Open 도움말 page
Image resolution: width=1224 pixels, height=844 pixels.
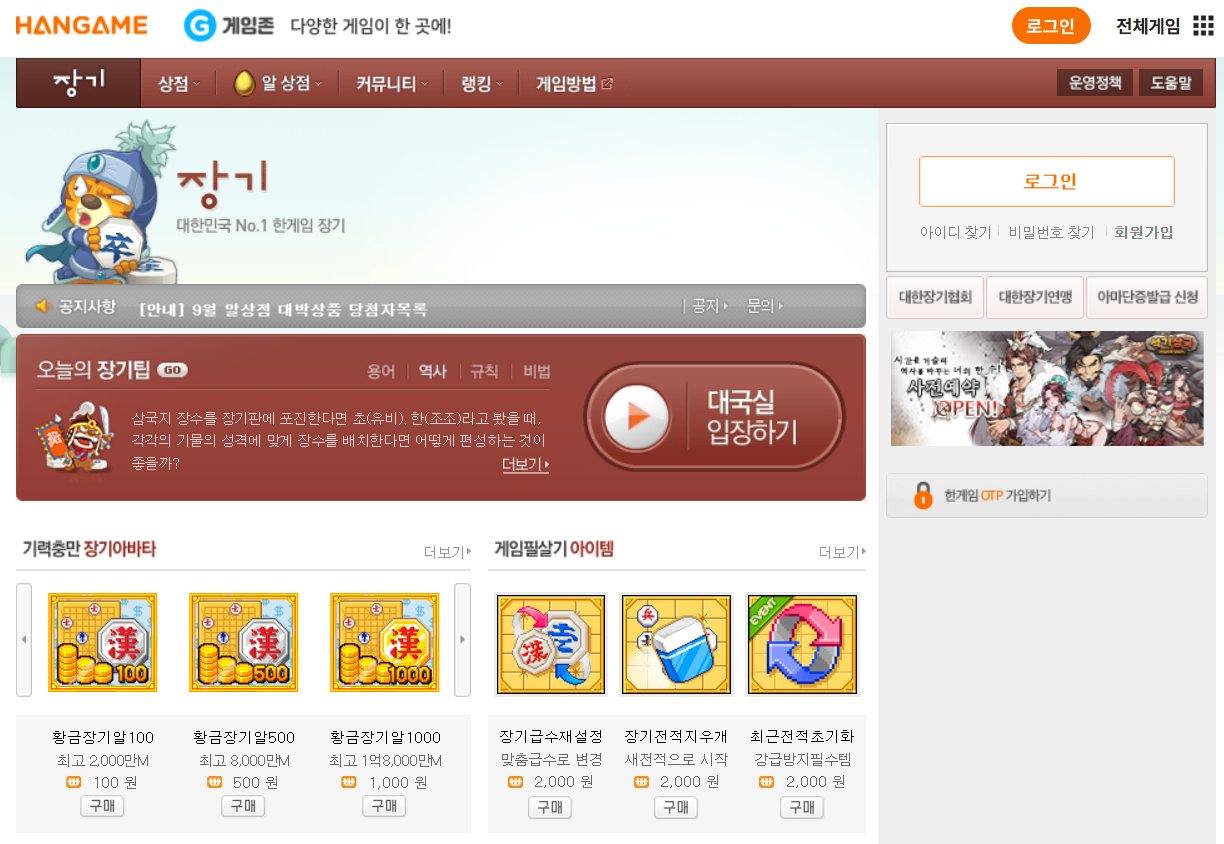point(1171,83)
